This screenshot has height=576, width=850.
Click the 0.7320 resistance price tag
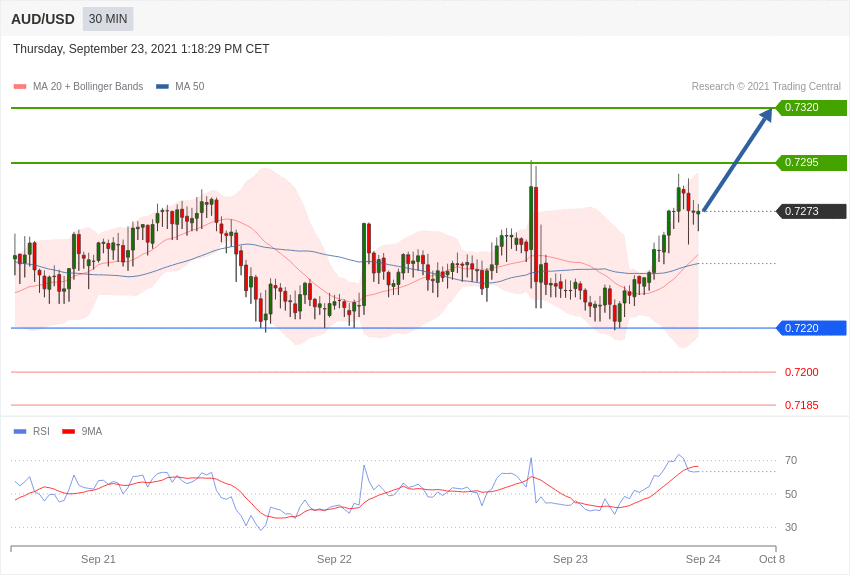click(812, 107)
